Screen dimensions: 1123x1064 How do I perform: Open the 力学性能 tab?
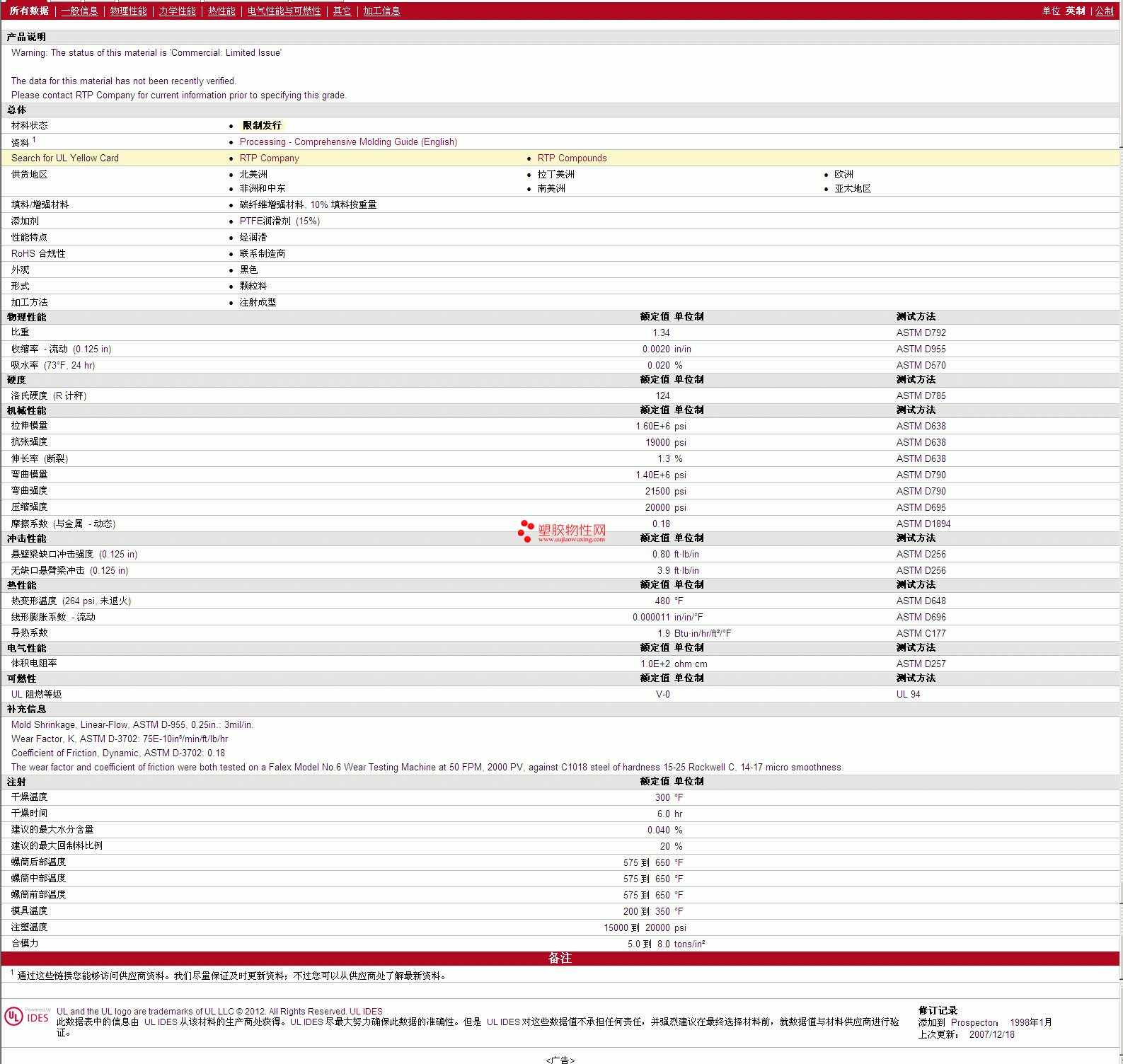[x=177, y=11]
